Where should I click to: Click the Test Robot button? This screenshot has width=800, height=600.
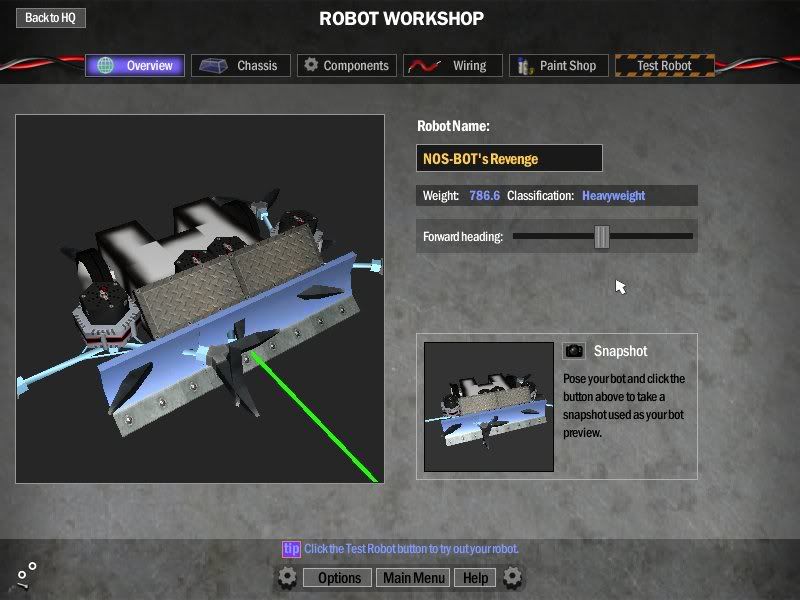coord(665,66)
